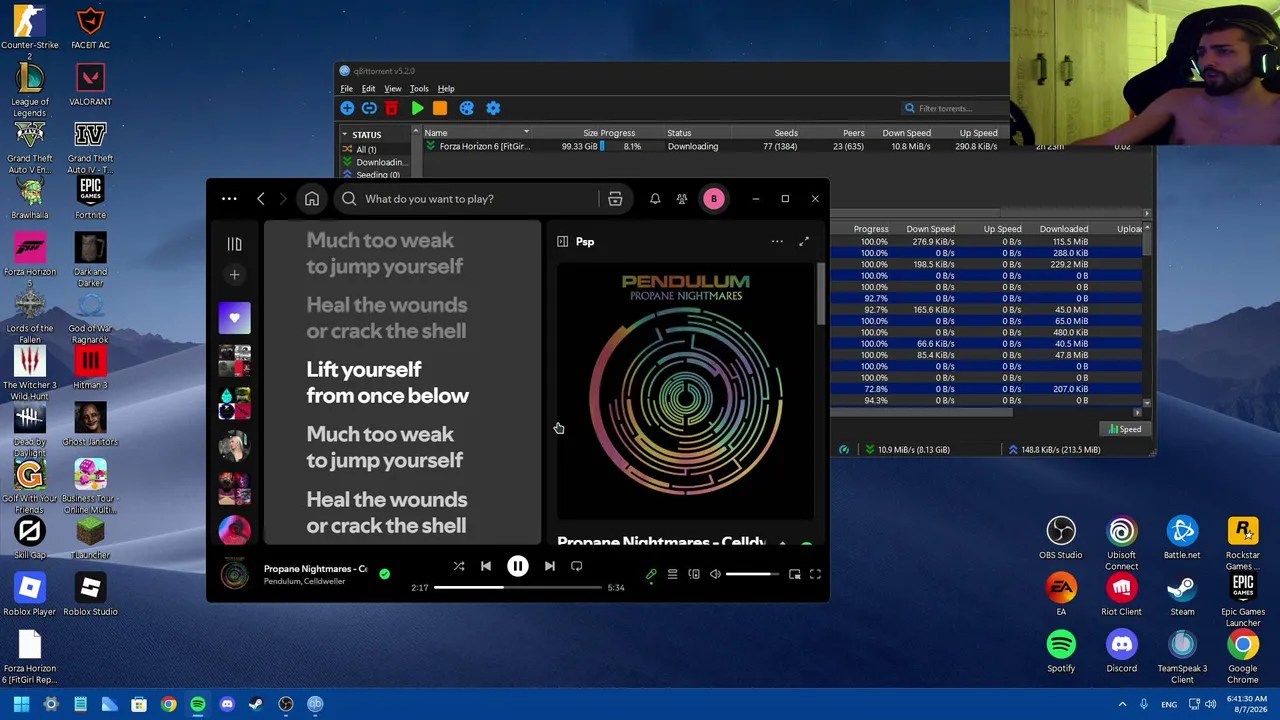Switch Spotify to fullscreen mode
1280x720 pixels.
click(815, 574)
